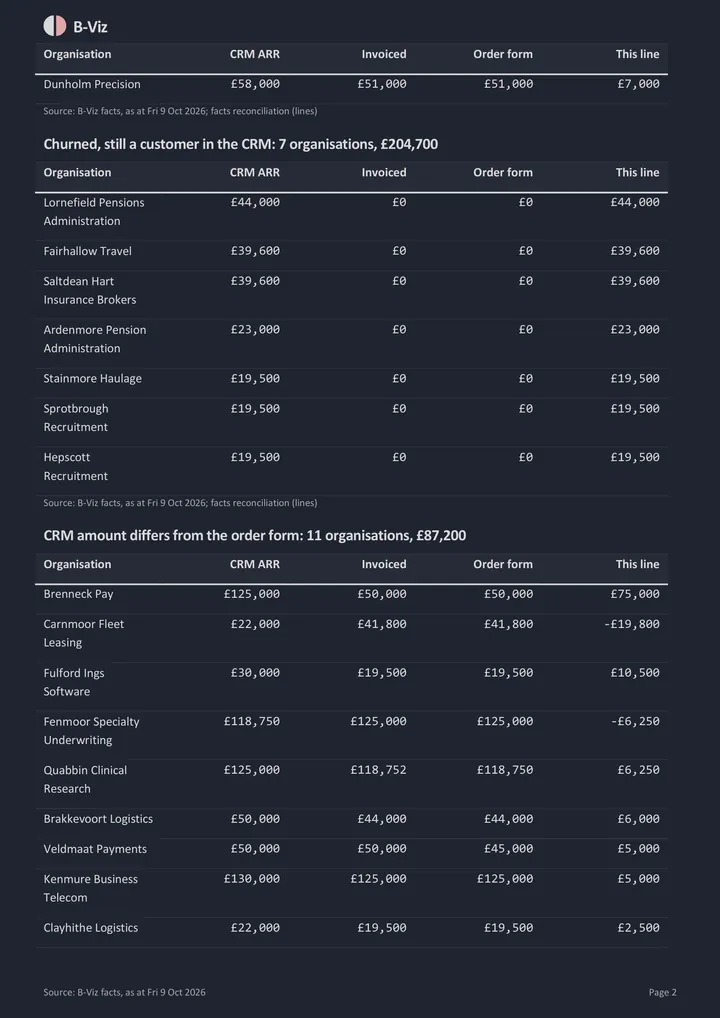Select Lornefield Pensions Administration row name
This screenshot has height=1018, width=720.
coord(94,212)
